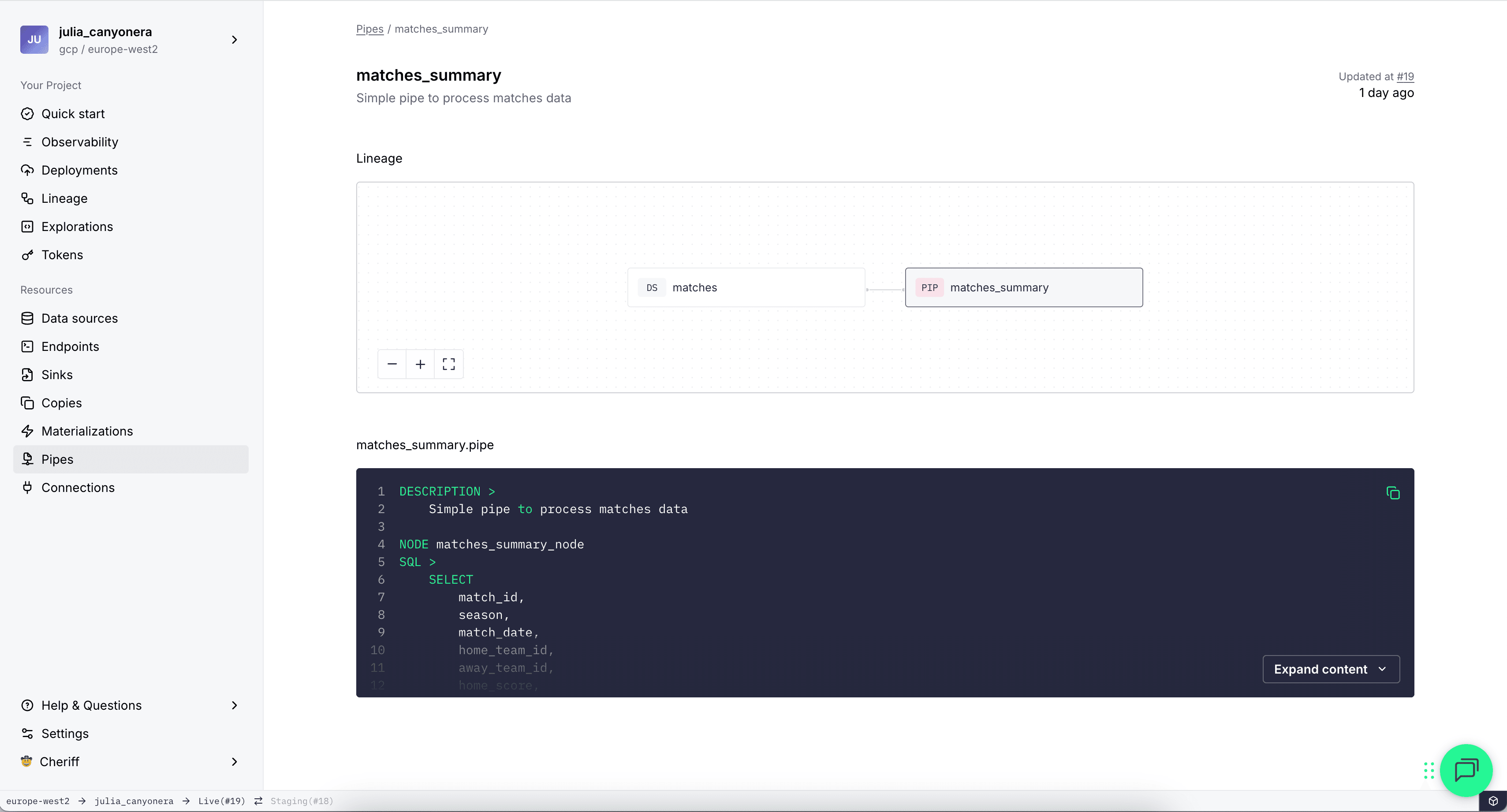Screen dimensions: 1507x812
Task: Click the cube icon in status bar
Action: click(1493, 801)
